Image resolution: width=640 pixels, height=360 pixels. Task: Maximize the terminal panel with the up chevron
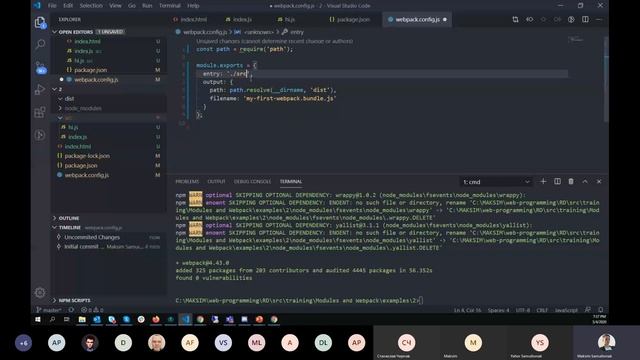point(585,182)
